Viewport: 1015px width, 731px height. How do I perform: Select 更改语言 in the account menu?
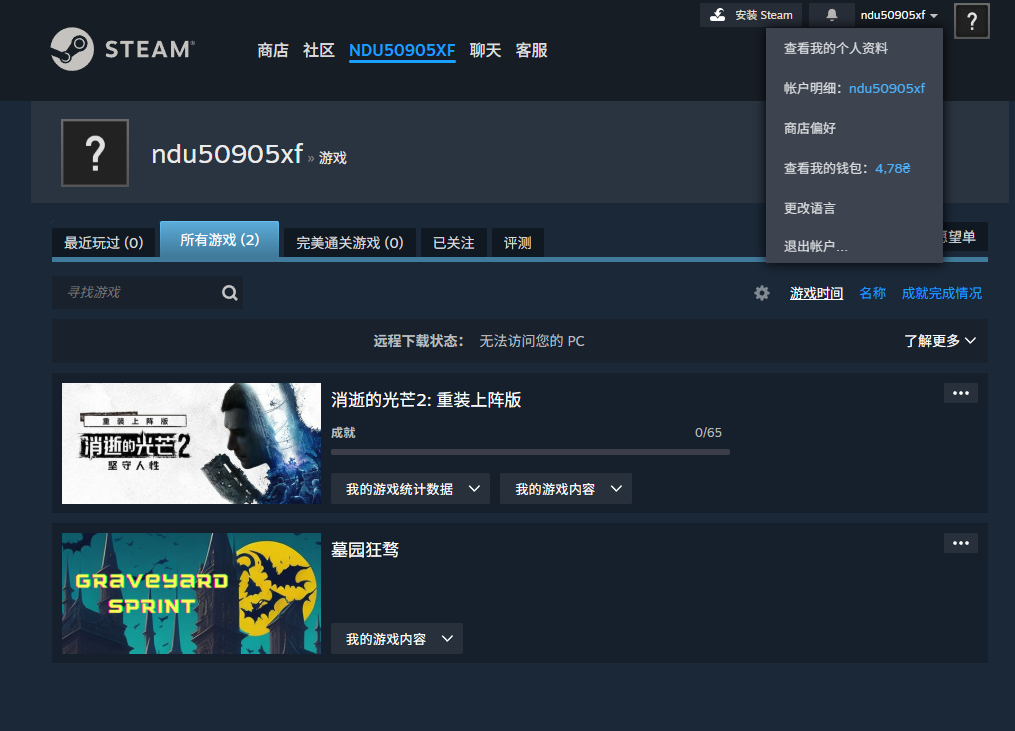point(810,208)
